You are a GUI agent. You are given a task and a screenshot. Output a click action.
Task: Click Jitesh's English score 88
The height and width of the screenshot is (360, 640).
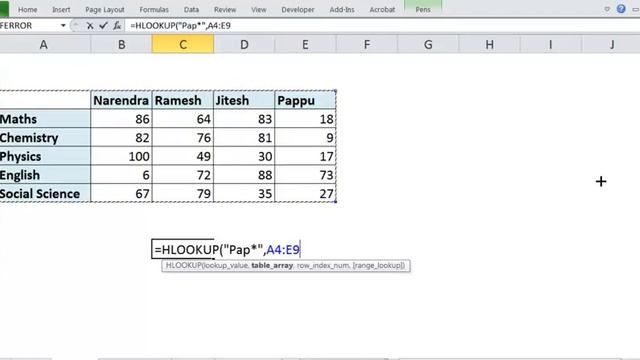pyautogui.click(x=244, y=175)
